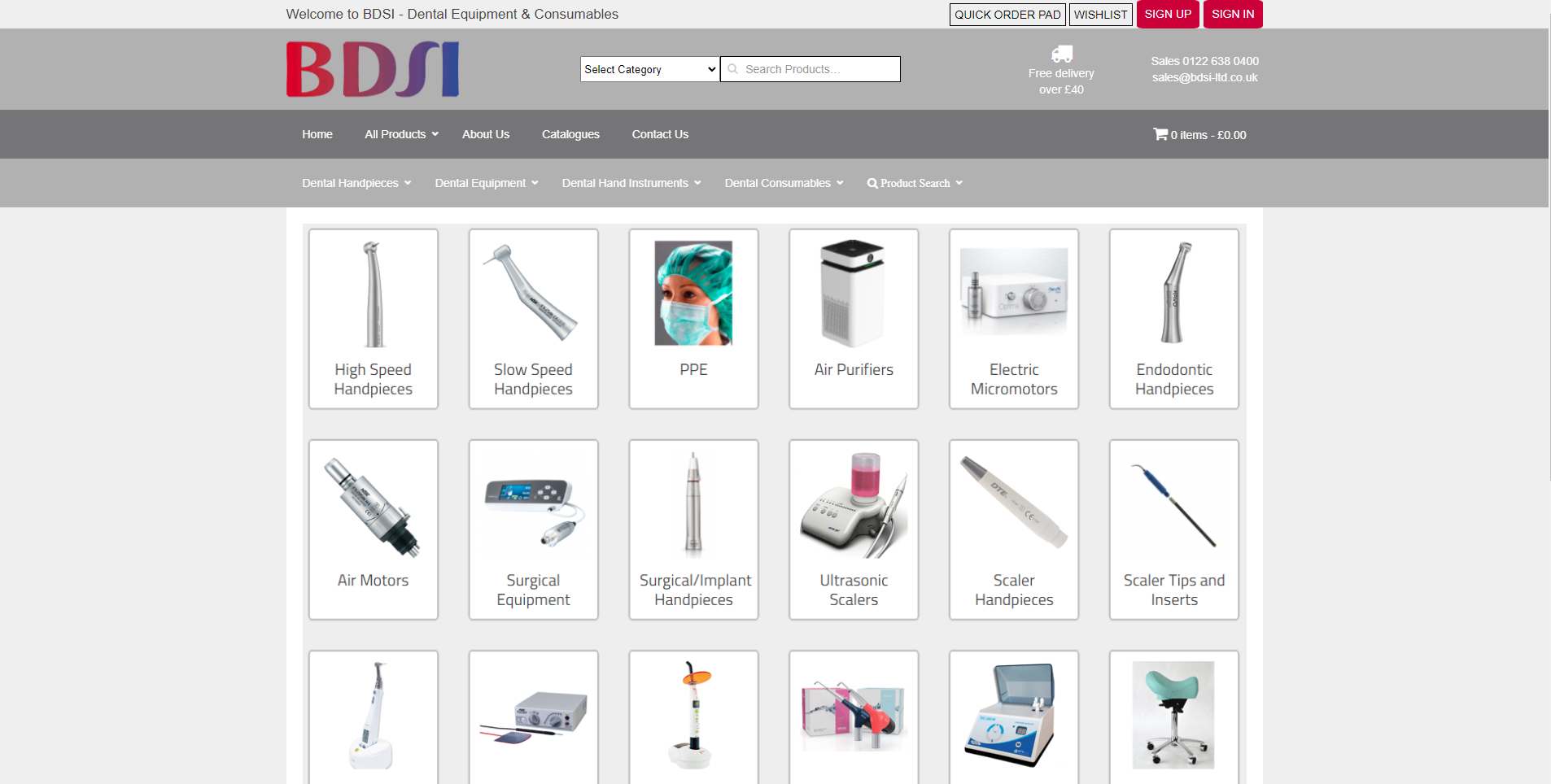This screenshot has width=1551, height=784.
Task: Open the Scaler Tips and Inserts link
Action: pos(1173,590)
